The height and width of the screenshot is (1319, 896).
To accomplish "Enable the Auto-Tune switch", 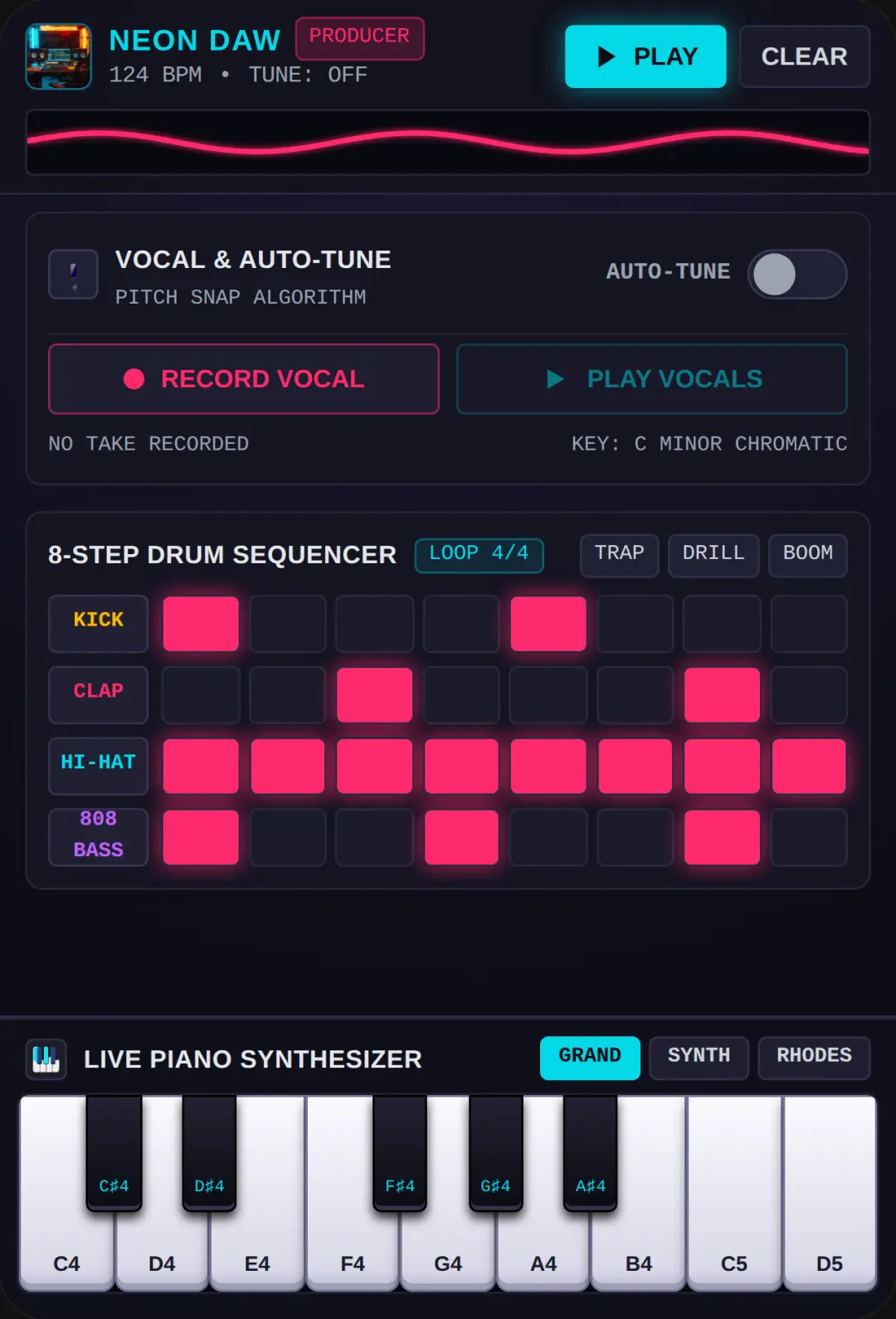I will pyautogui.click(x=796, y=275).
